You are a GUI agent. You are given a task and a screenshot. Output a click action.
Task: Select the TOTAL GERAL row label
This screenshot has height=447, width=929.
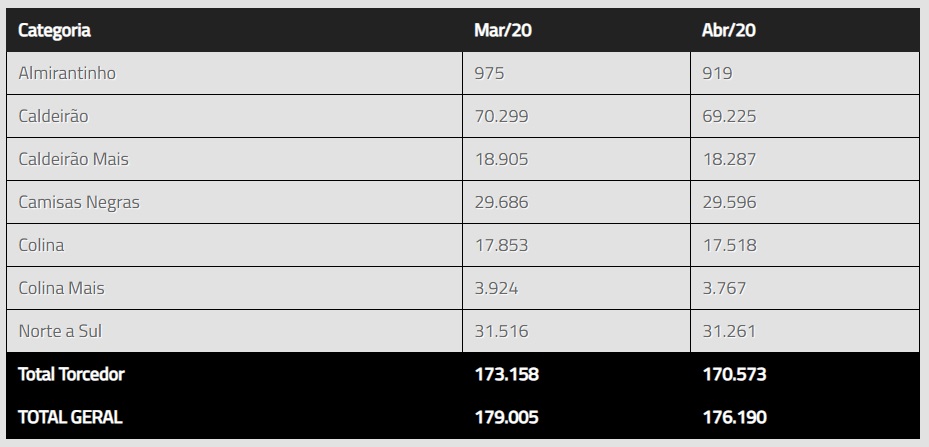click(x=70, y=417)
